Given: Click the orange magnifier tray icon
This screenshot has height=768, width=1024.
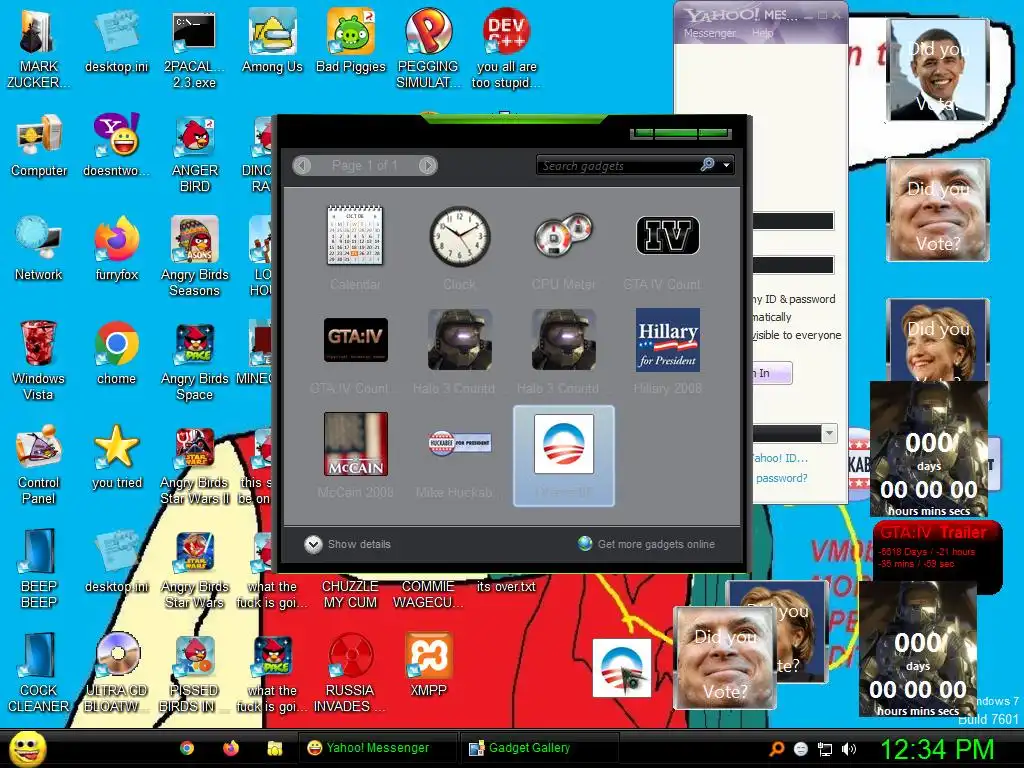Looking at the screenshot, I should pyautogui.click(x=777, y=749).
